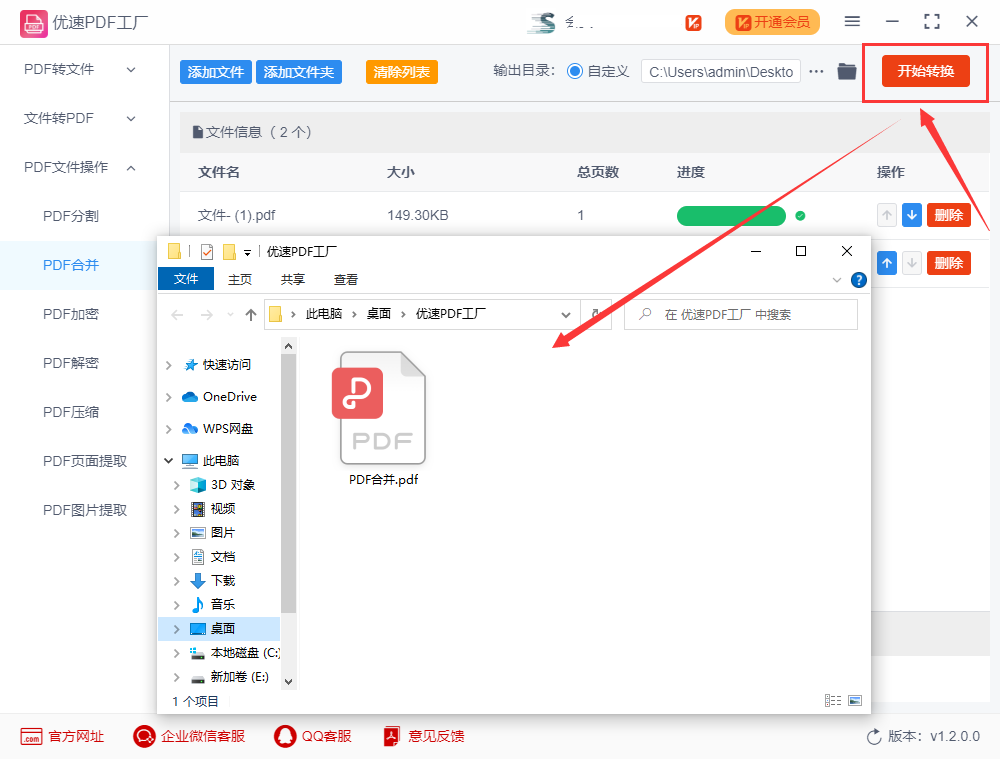
Task: Select PDF图片提取 in sidebar
Action: (x=85, y=511)
